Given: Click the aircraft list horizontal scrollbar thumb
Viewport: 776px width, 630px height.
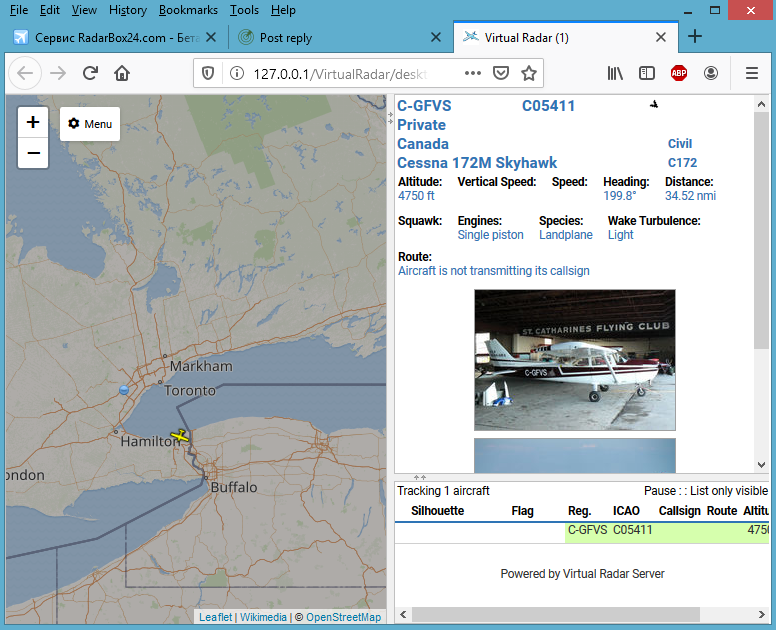Looking at the screenshot, I should click(556, 614).
